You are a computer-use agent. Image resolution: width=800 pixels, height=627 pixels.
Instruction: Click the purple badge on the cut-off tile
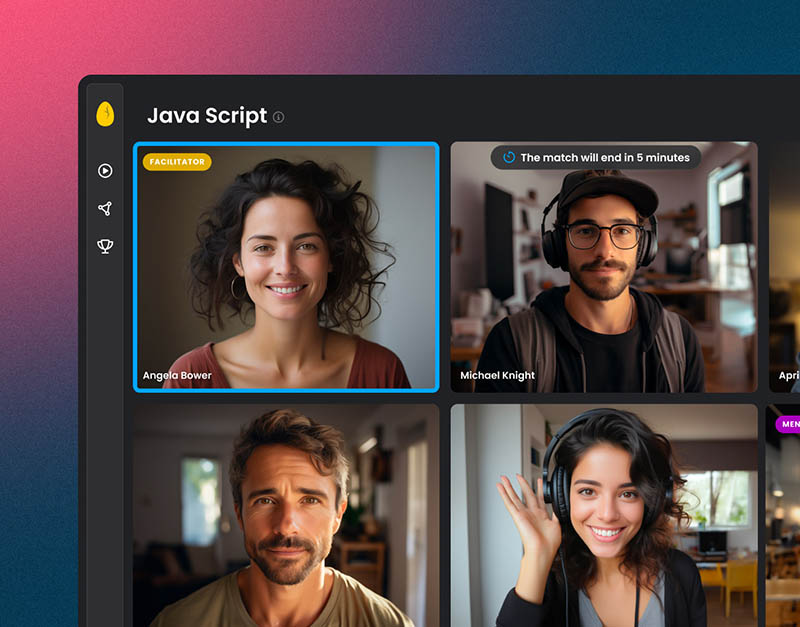point(788,424)
